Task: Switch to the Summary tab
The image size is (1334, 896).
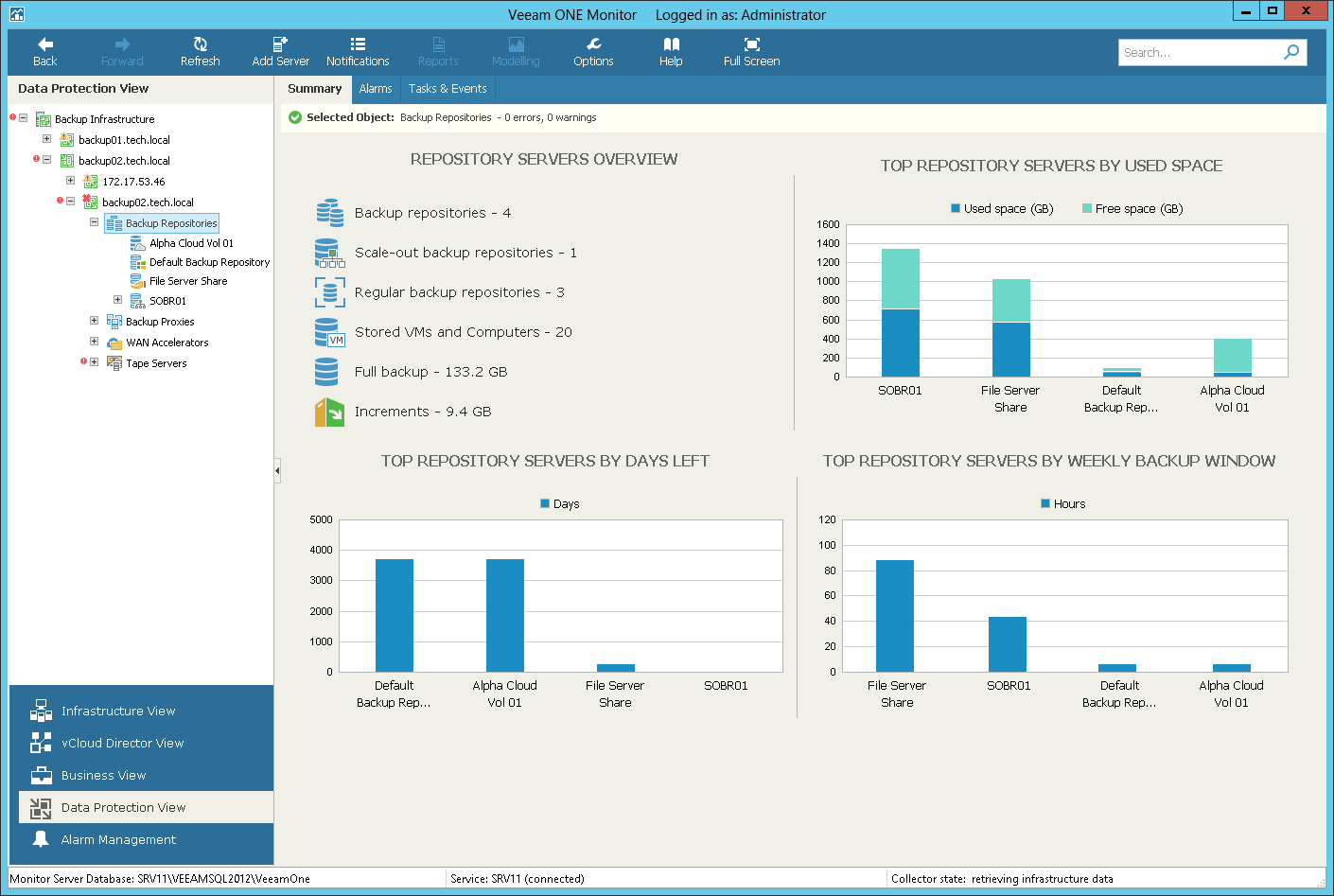Action: (314, 89)
